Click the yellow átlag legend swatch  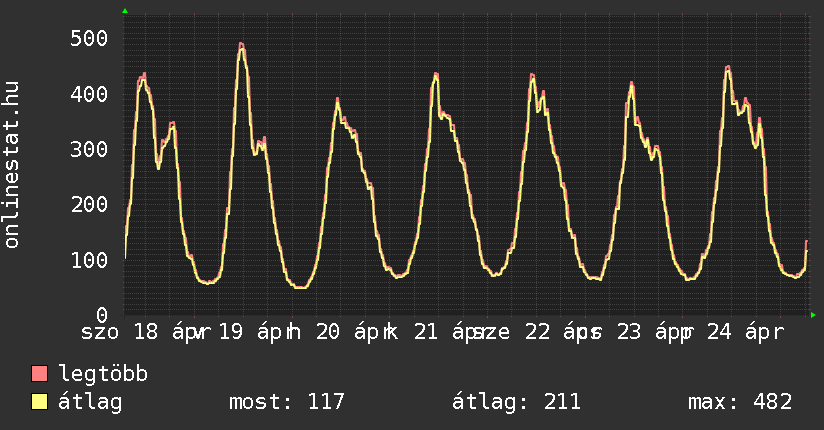tap(40, 402)
